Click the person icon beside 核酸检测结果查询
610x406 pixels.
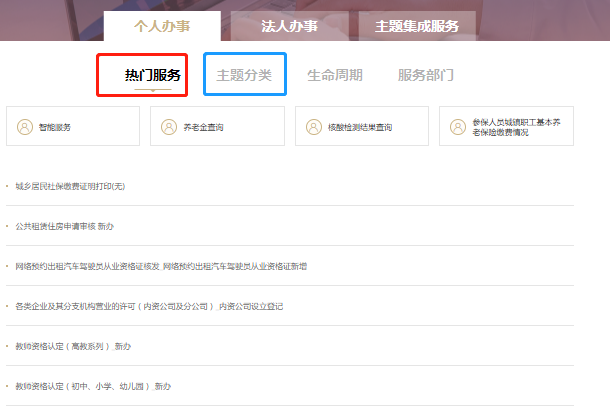coord(314,127)
